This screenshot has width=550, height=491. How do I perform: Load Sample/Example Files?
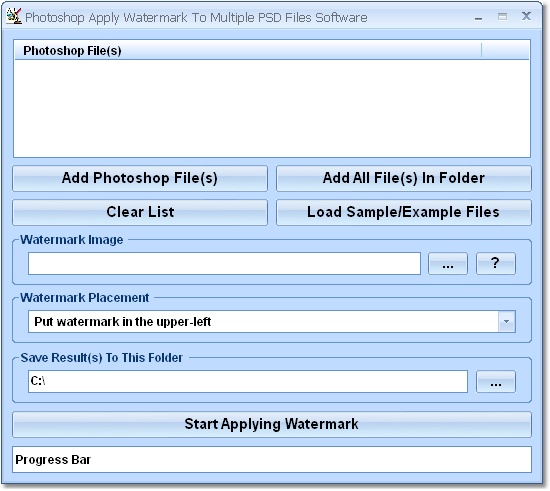[404, 212]
